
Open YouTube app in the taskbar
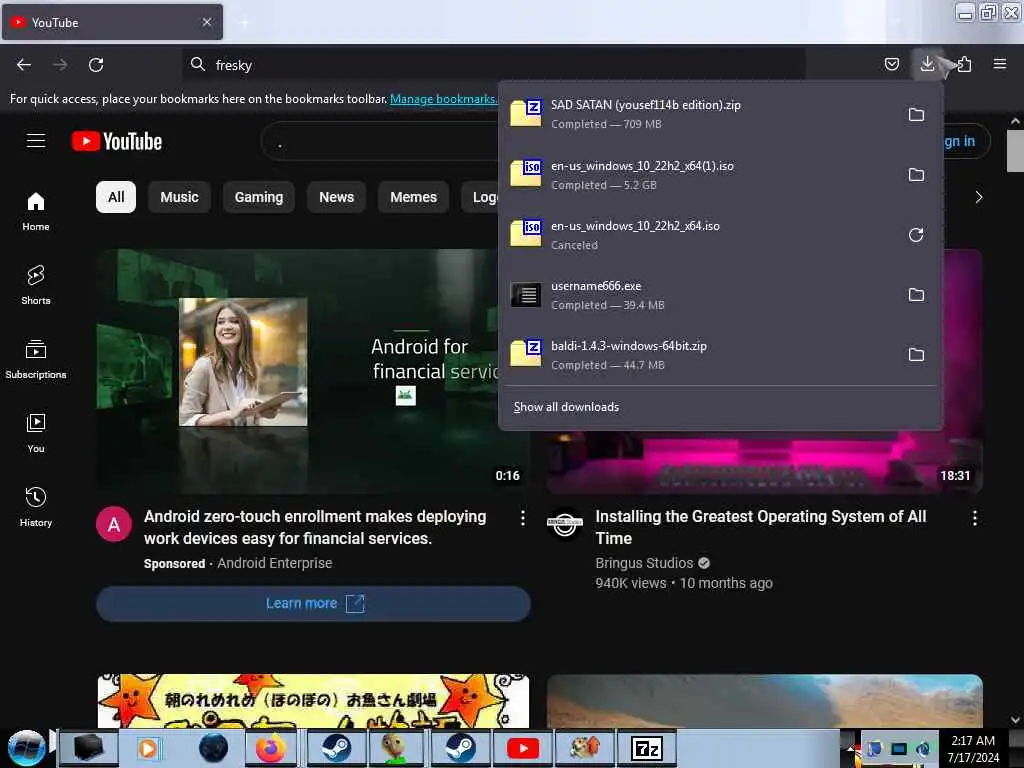(x=523, y=748)
